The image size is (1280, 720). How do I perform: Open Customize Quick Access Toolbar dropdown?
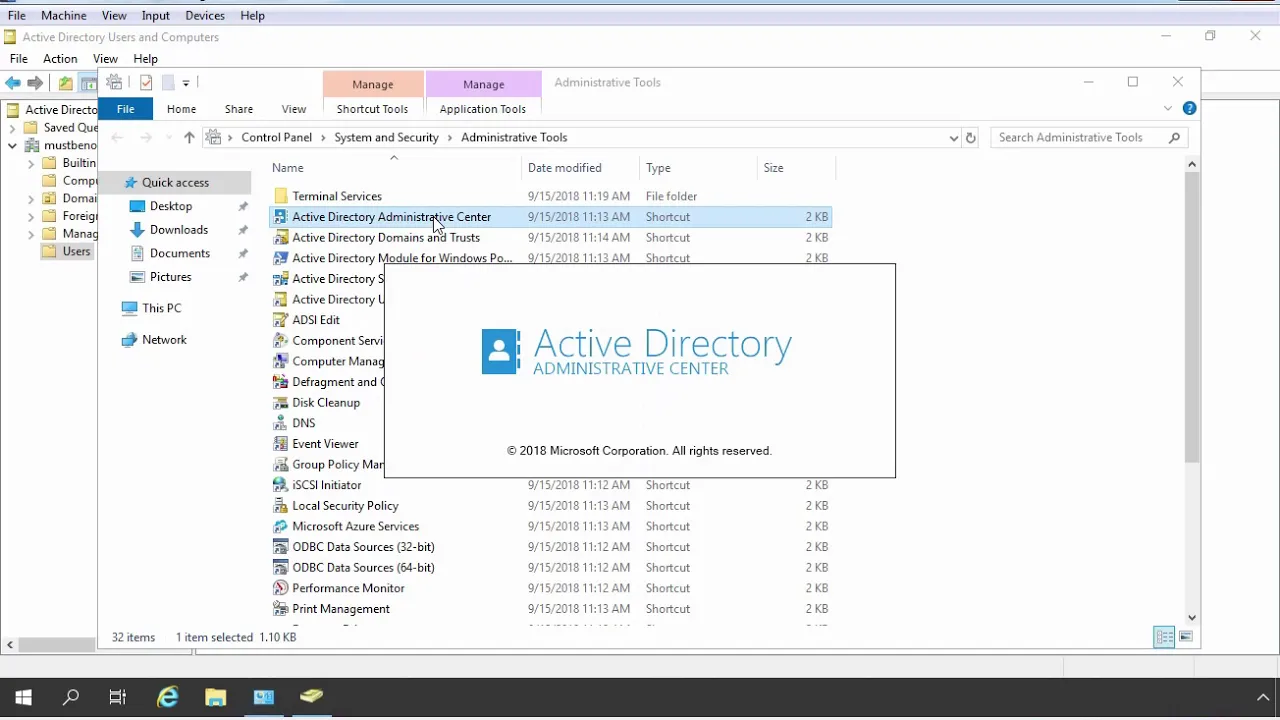[186, 83]
